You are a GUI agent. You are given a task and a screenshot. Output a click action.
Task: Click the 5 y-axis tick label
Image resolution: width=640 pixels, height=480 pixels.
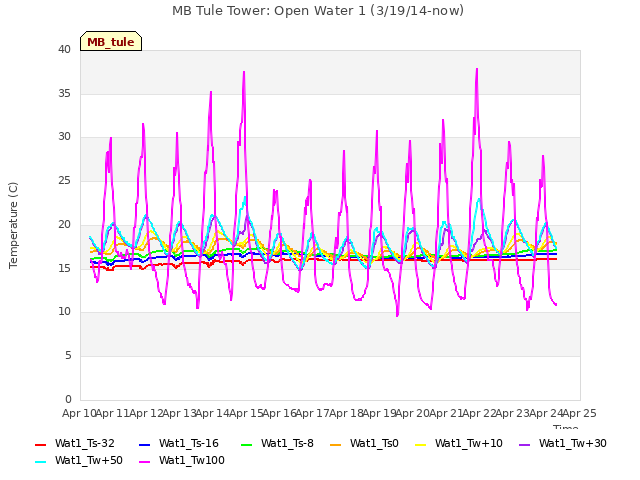tap(68, 356)
